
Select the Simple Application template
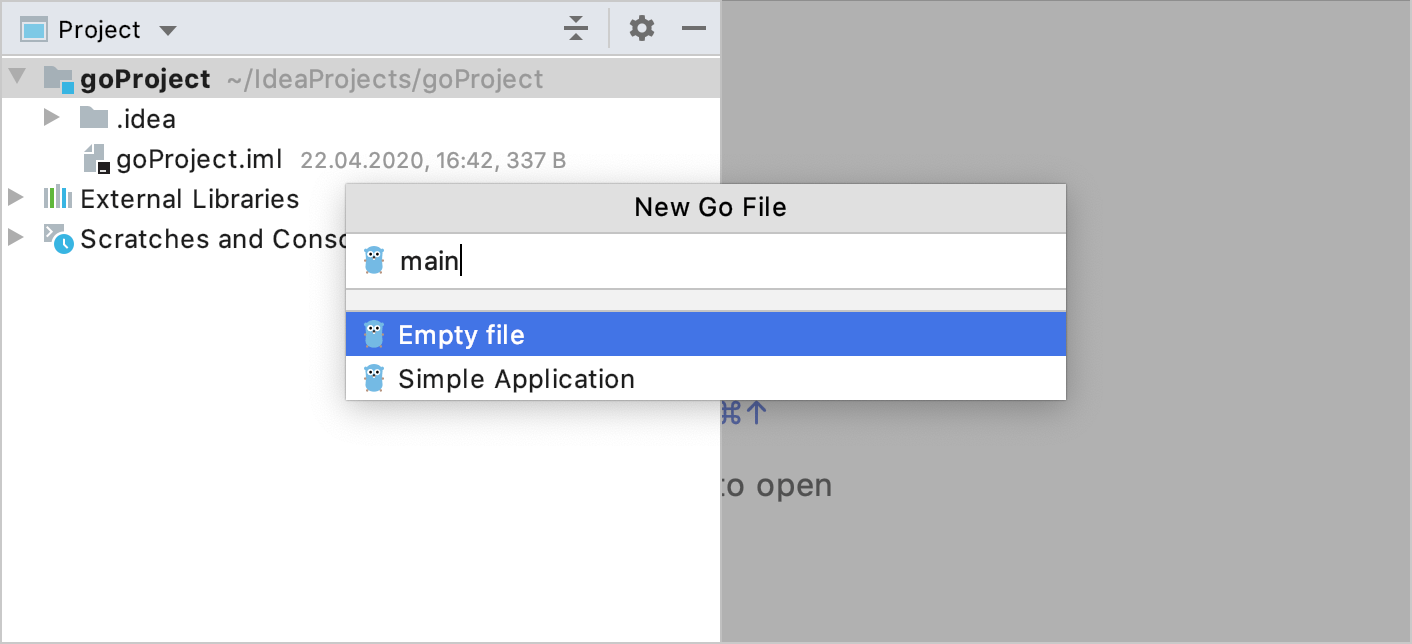click(516, 378)
